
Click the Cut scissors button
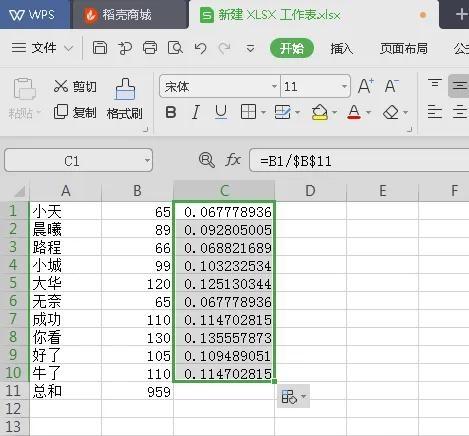click(x=75, y=86)
